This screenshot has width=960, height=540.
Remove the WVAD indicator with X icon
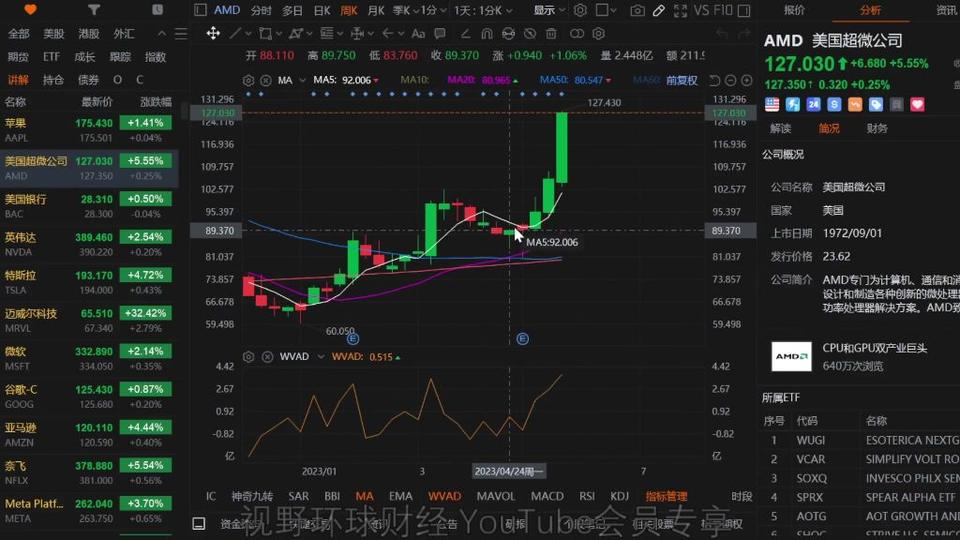click(x=268, y=356)
